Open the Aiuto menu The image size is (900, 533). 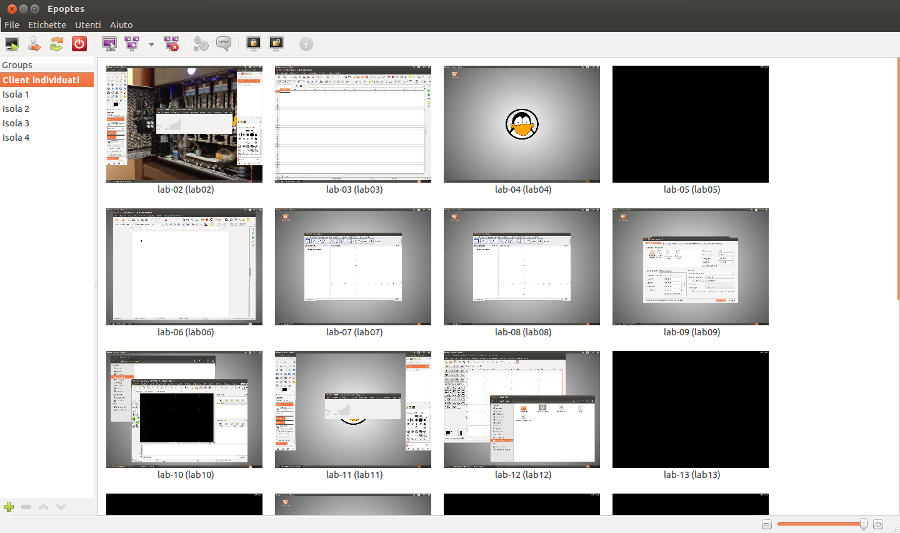tap(121, 24)
